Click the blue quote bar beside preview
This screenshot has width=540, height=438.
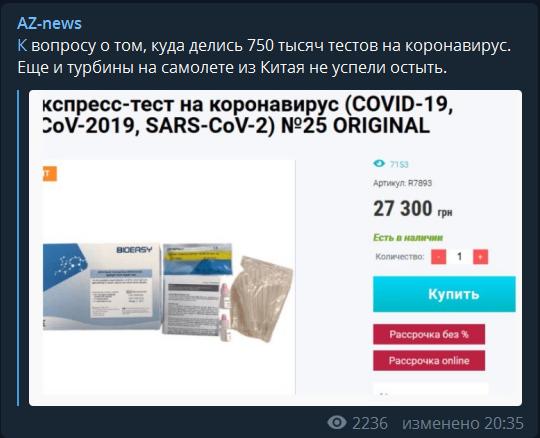point(18,248)
